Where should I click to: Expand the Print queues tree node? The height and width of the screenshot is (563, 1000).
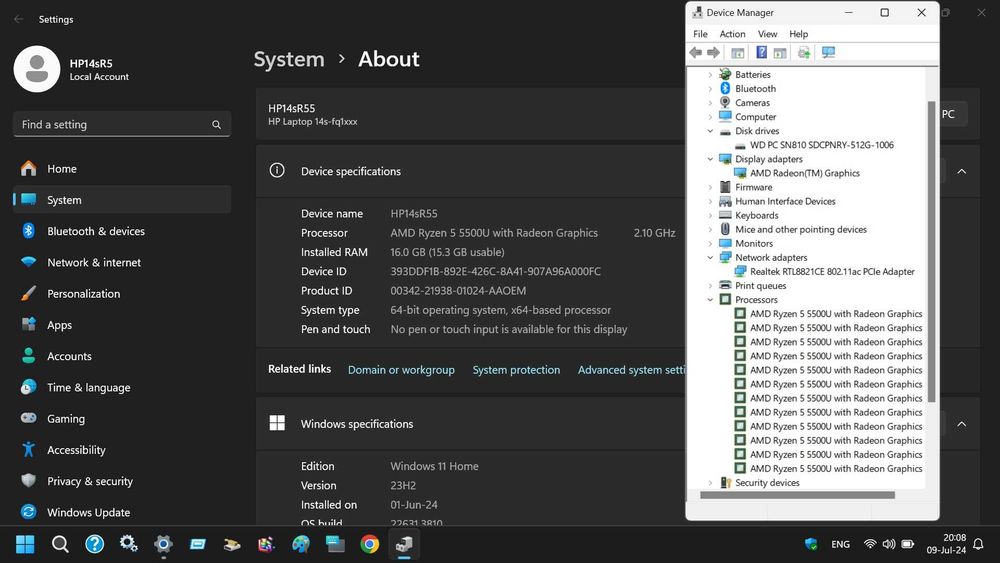point(710,286)
